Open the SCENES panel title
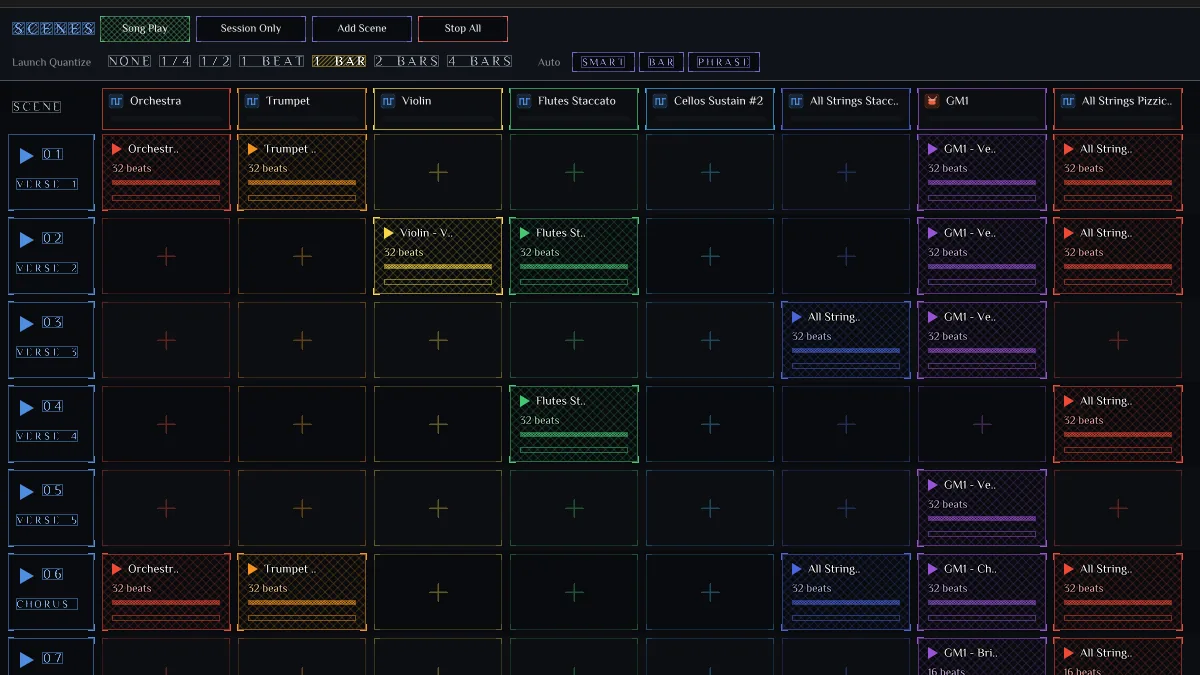Screen dimensions: 1200x675 (54, 29)
